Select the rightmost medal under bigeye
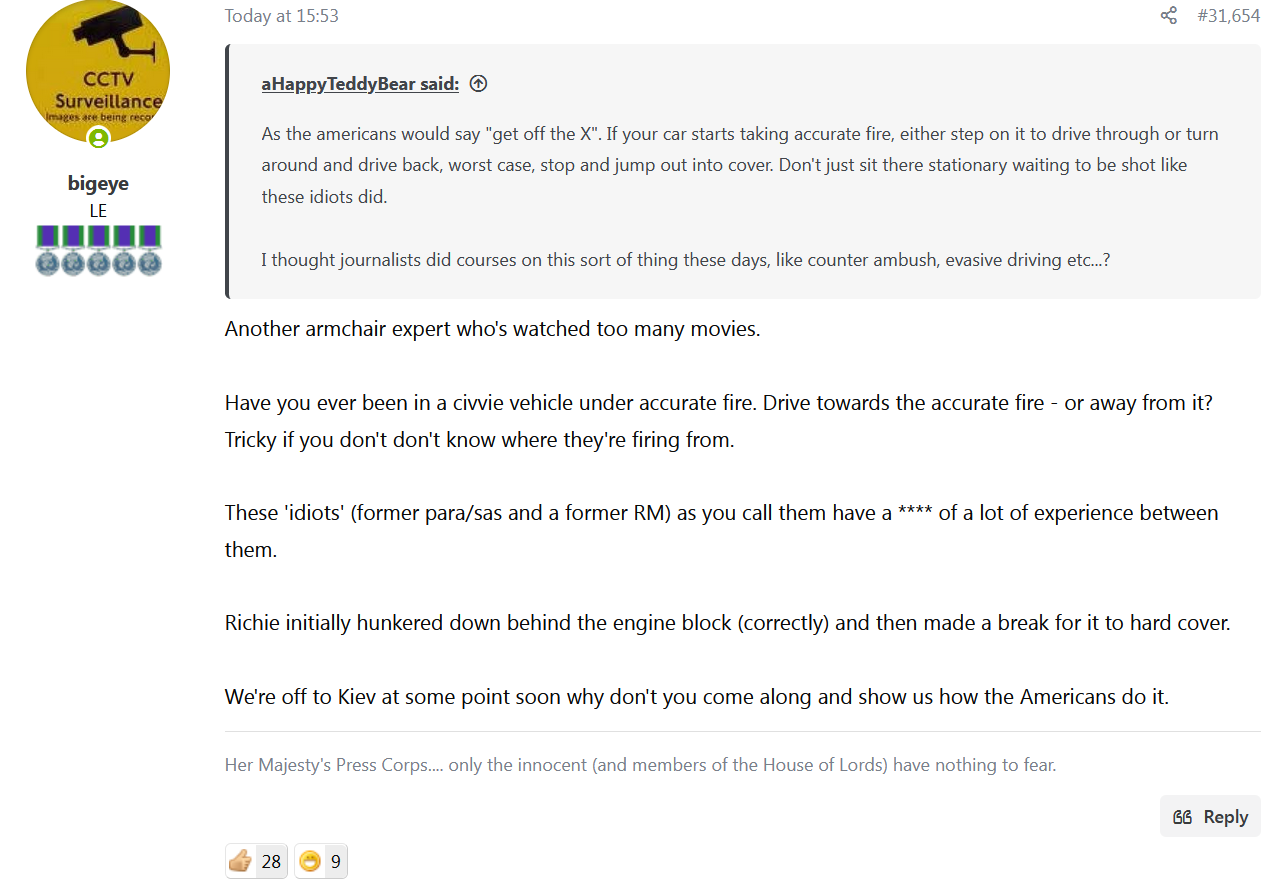 point(149,250)
